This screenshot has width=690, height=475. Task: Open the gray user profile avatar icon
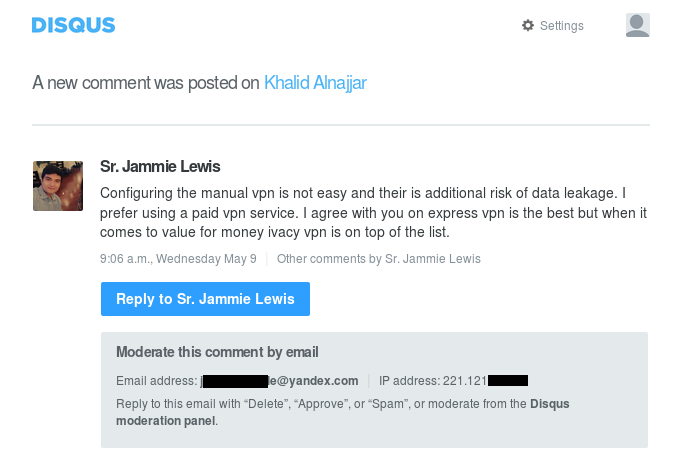click(638, 25)
